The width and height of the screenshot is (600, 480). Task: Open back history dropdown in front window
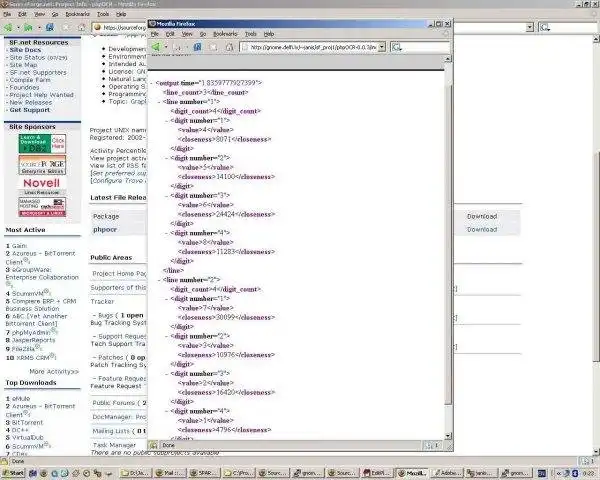click(x=166, y=47)
